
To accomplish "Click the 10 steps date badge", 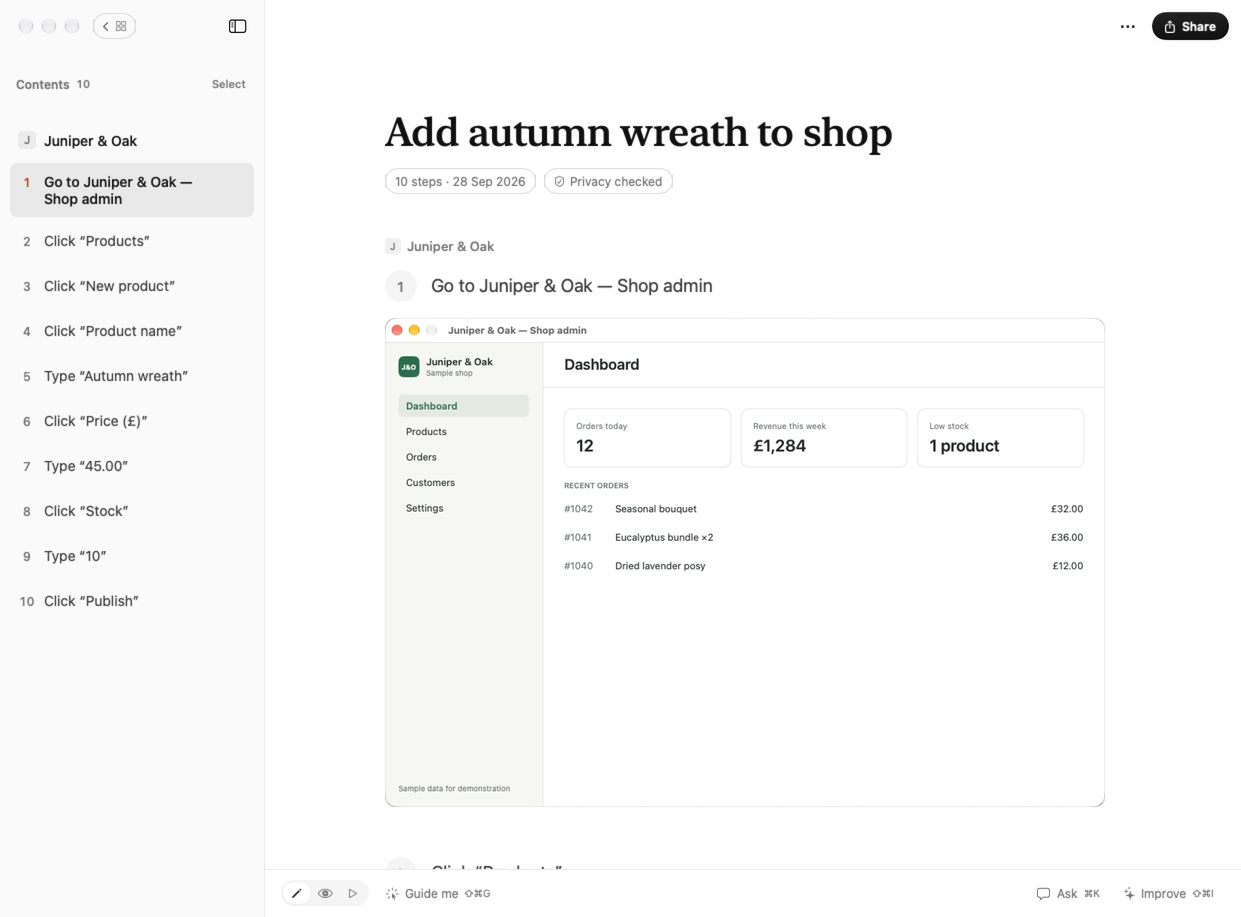I will coord(460,181).
